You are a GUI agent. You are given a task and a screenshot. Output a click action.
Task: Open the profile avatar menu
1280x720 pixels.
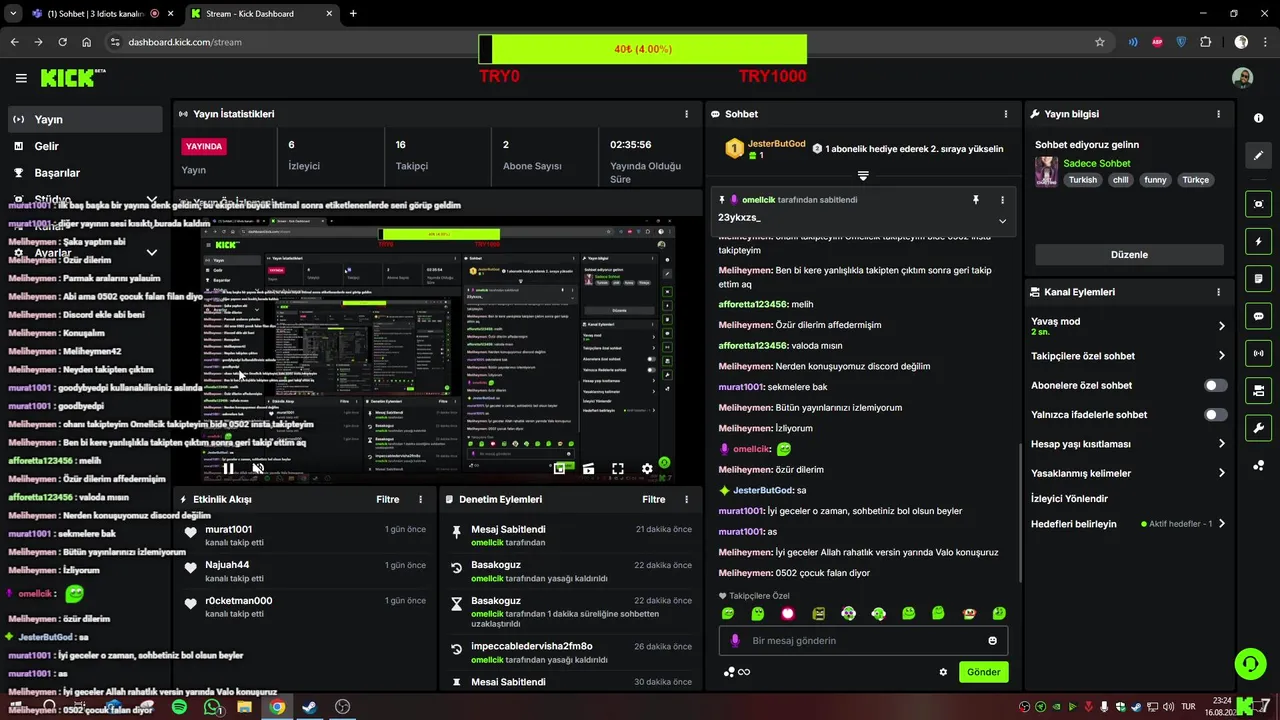pyautogui.click(x=1242, y=78)
